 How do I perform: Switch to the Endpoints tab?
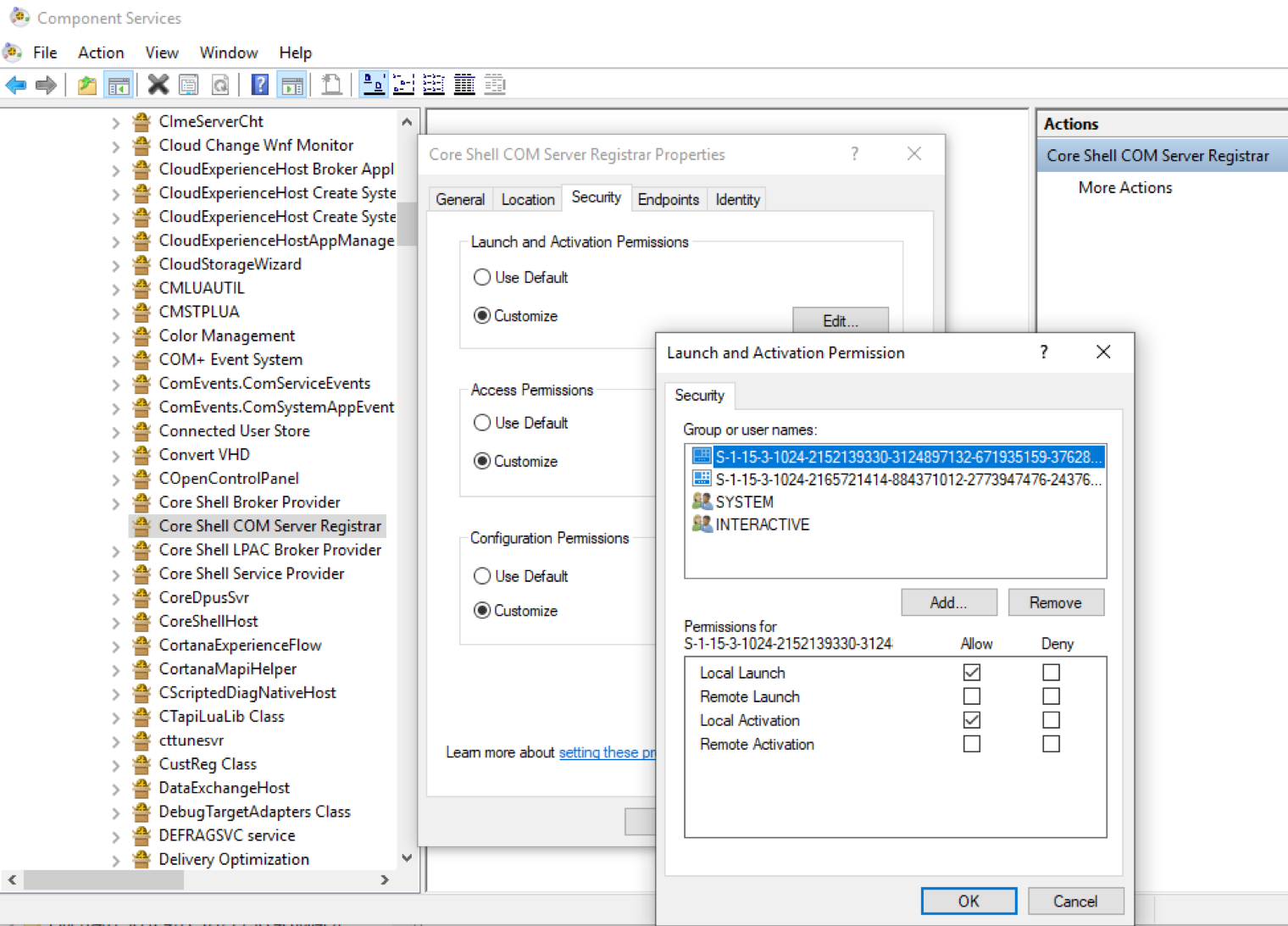click(669, 199)
